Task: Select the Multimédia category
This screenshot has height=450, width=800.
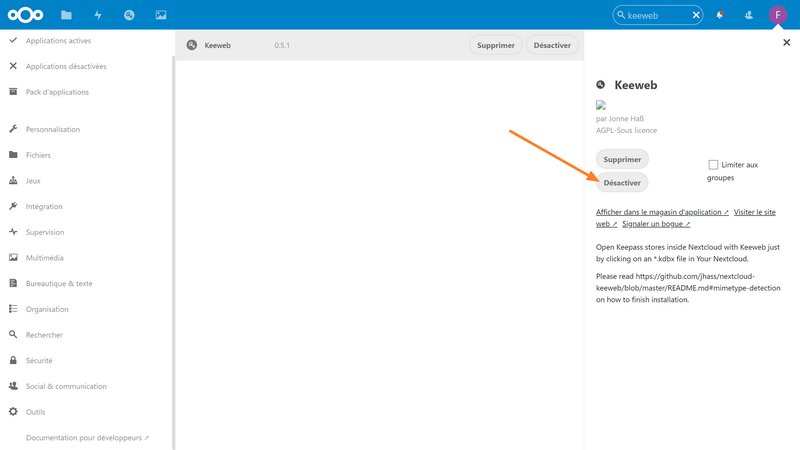Action: point(45,257)
